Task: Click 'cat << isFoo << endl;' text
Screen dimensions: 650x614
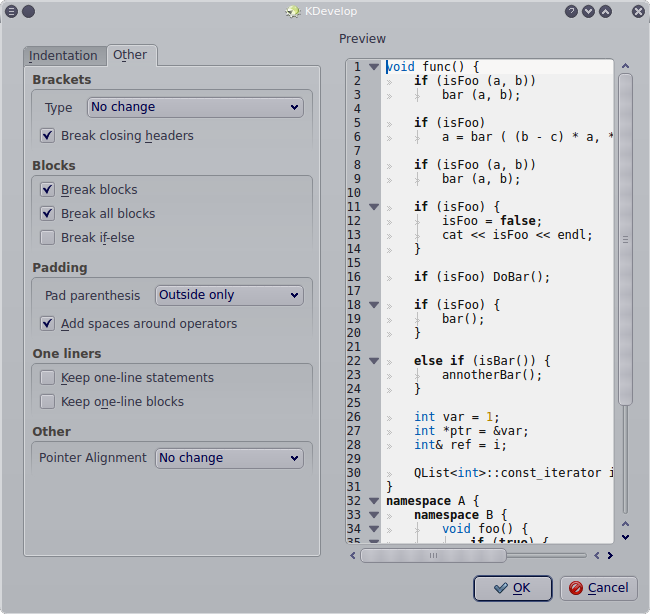Action: [x=517, y=235]
